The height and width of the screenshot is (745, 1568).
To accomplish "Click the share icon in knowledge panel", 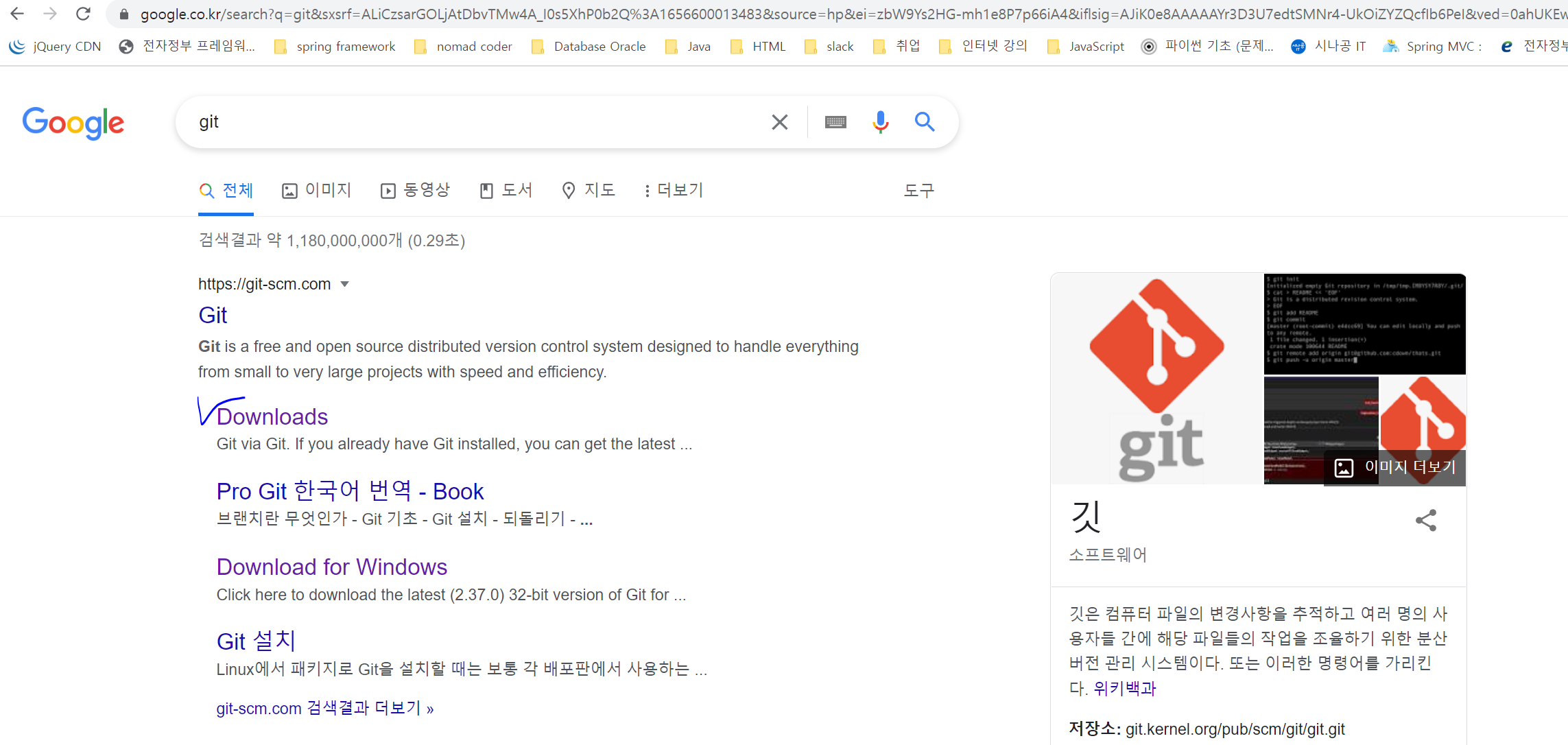I will (1425, 521).
